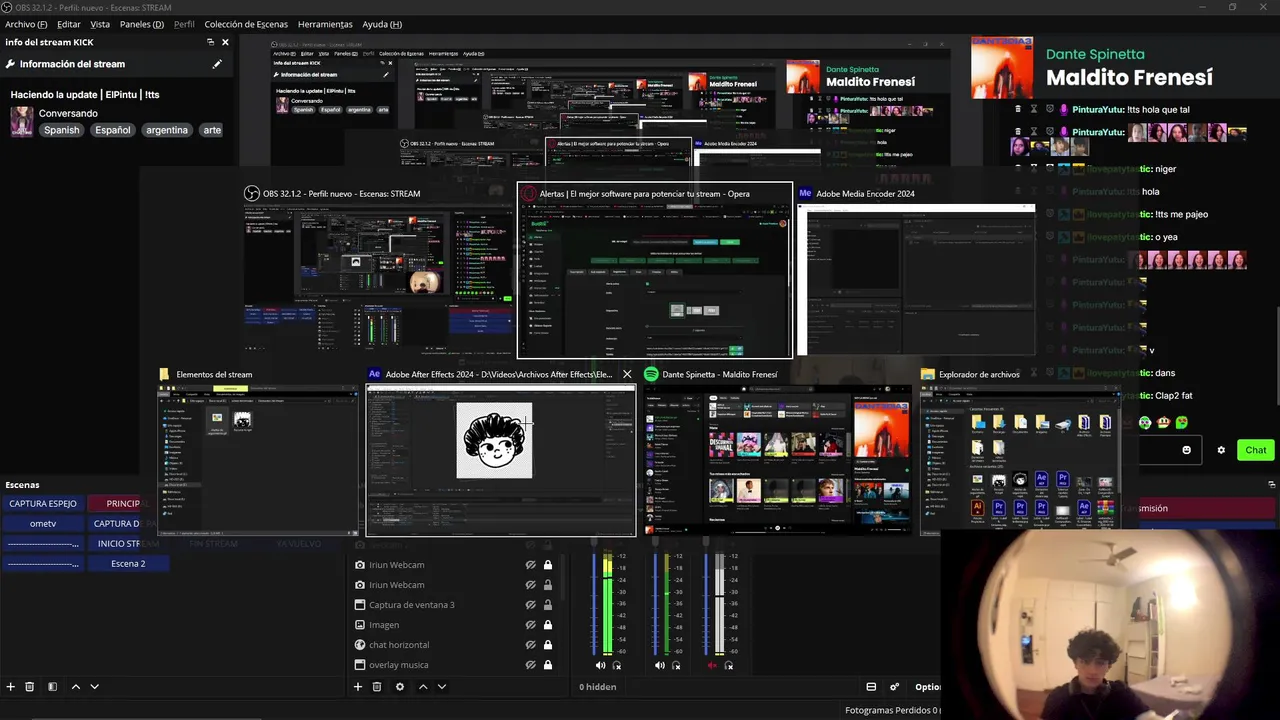Unmute the red muted speaker icon
The width and height of the screenshot is (1280, 720).
712,665
